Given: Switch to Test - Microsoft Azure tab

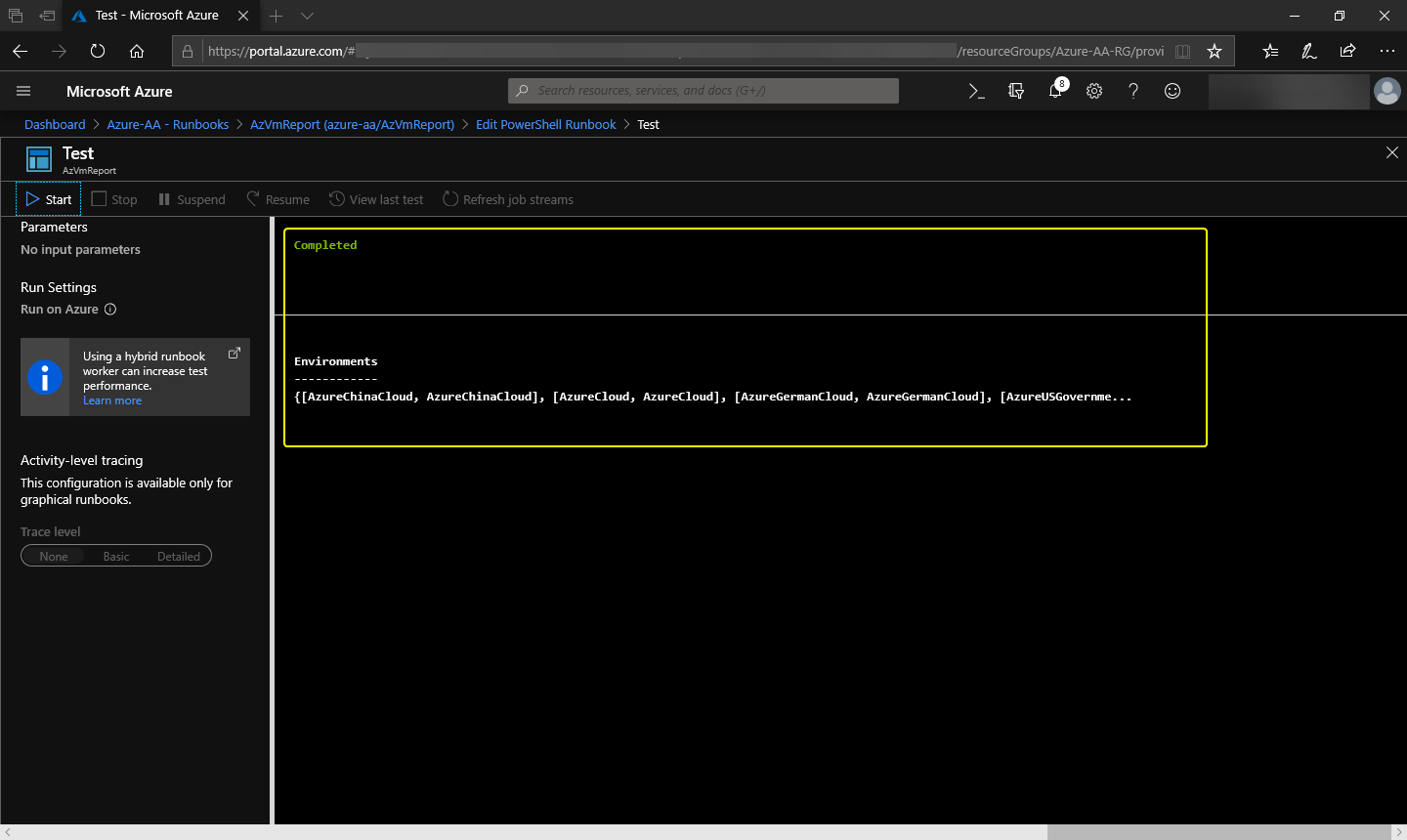Looking at the screenshot, I should [x=156, y=16].
